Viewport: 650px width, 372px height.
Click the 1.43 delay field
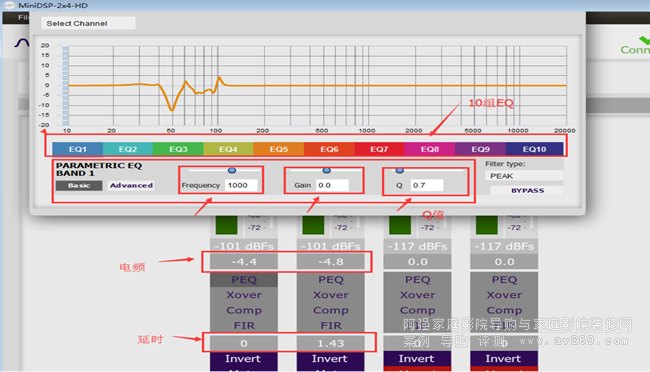pyautogui.click(x=330, y=343)
